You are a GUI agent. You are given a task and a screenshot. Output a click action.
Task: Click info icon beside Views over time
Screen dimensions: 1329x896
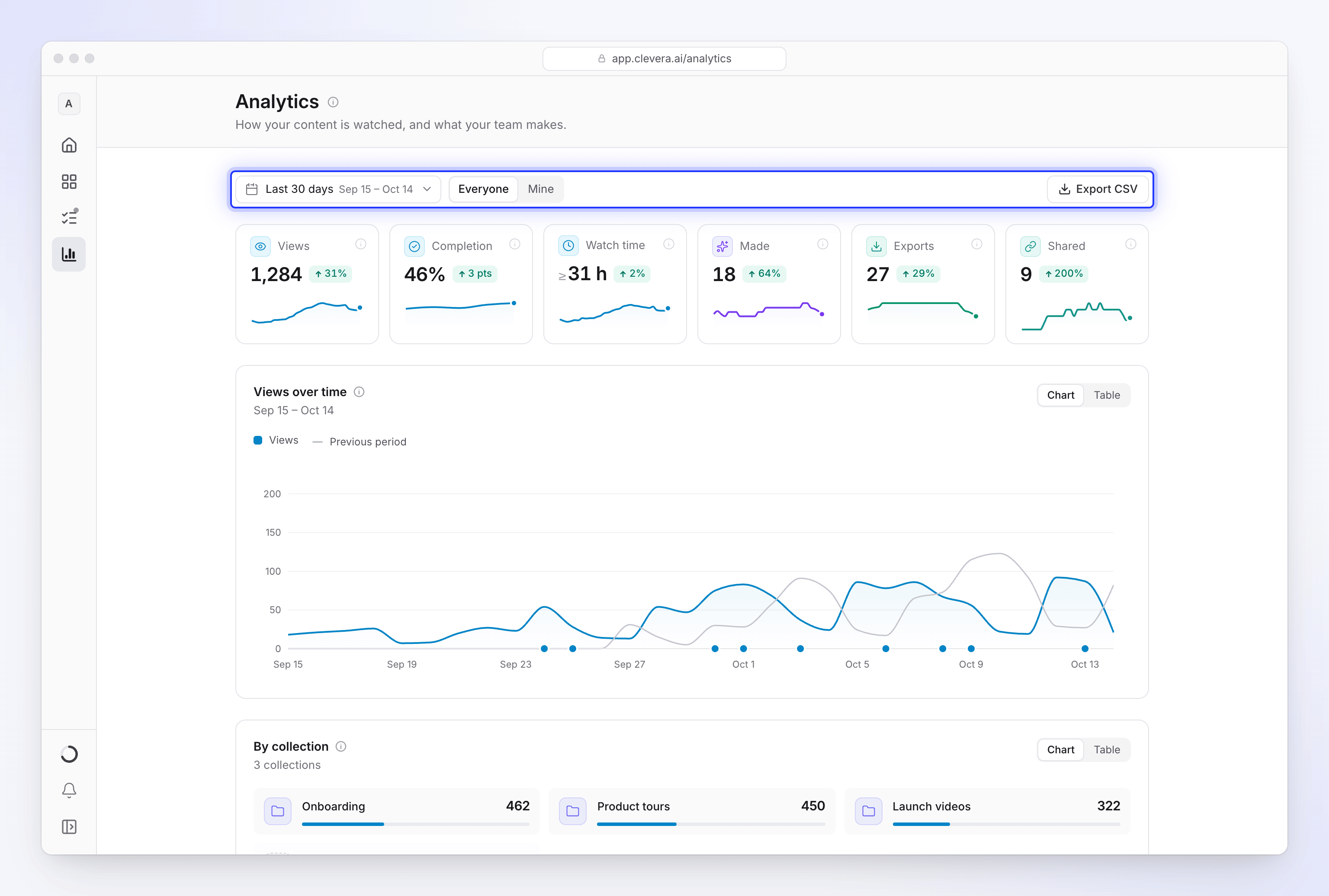(x=359, y=392)
